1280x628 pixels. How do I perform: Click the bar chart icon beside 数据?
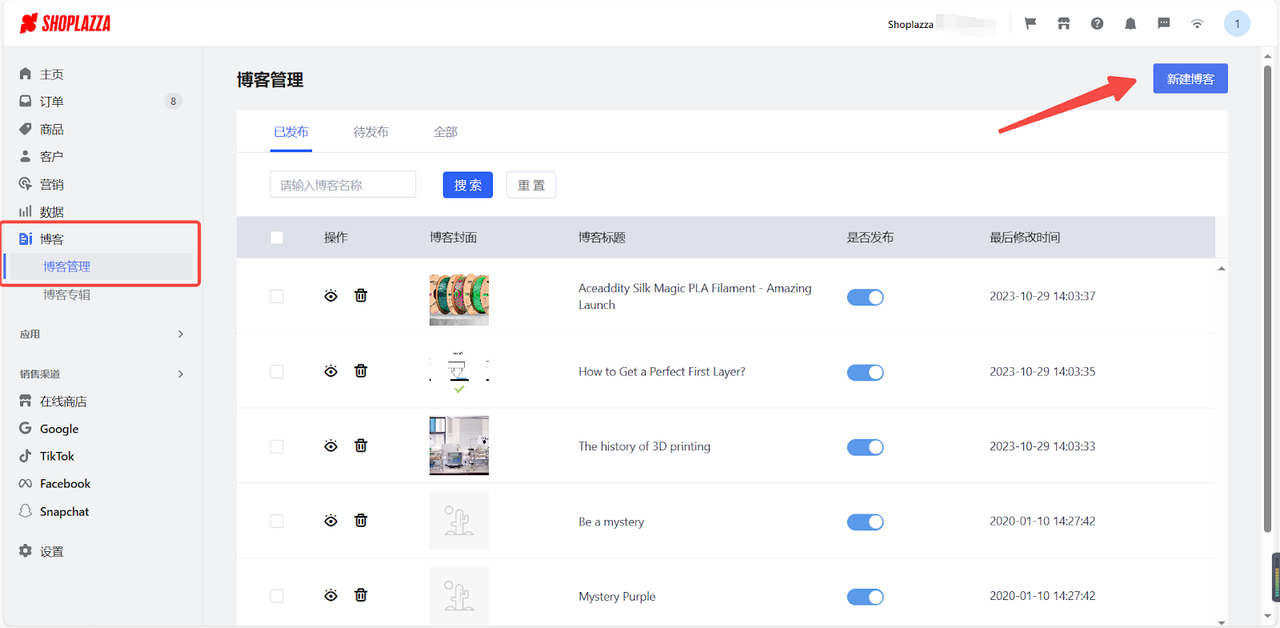click(26, 211)
